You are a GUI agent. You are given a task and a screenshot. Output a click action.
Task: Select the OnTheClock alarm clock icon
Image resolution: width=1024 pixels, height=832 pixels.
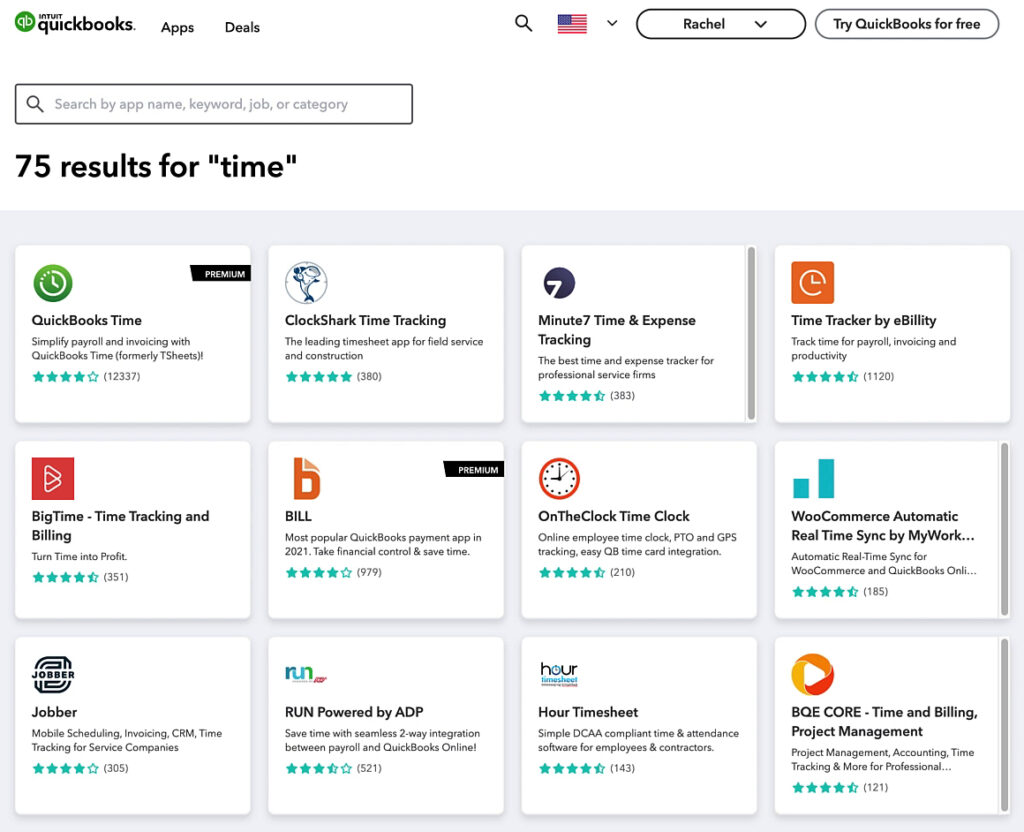(x=559, y=478)
